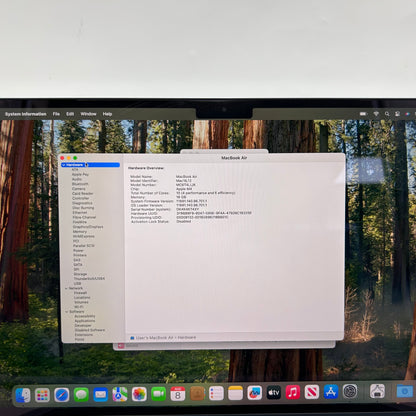Select Disabled Software in the sidebar
Viewport: 416px width, 416px height.
[x=90, y=330]
